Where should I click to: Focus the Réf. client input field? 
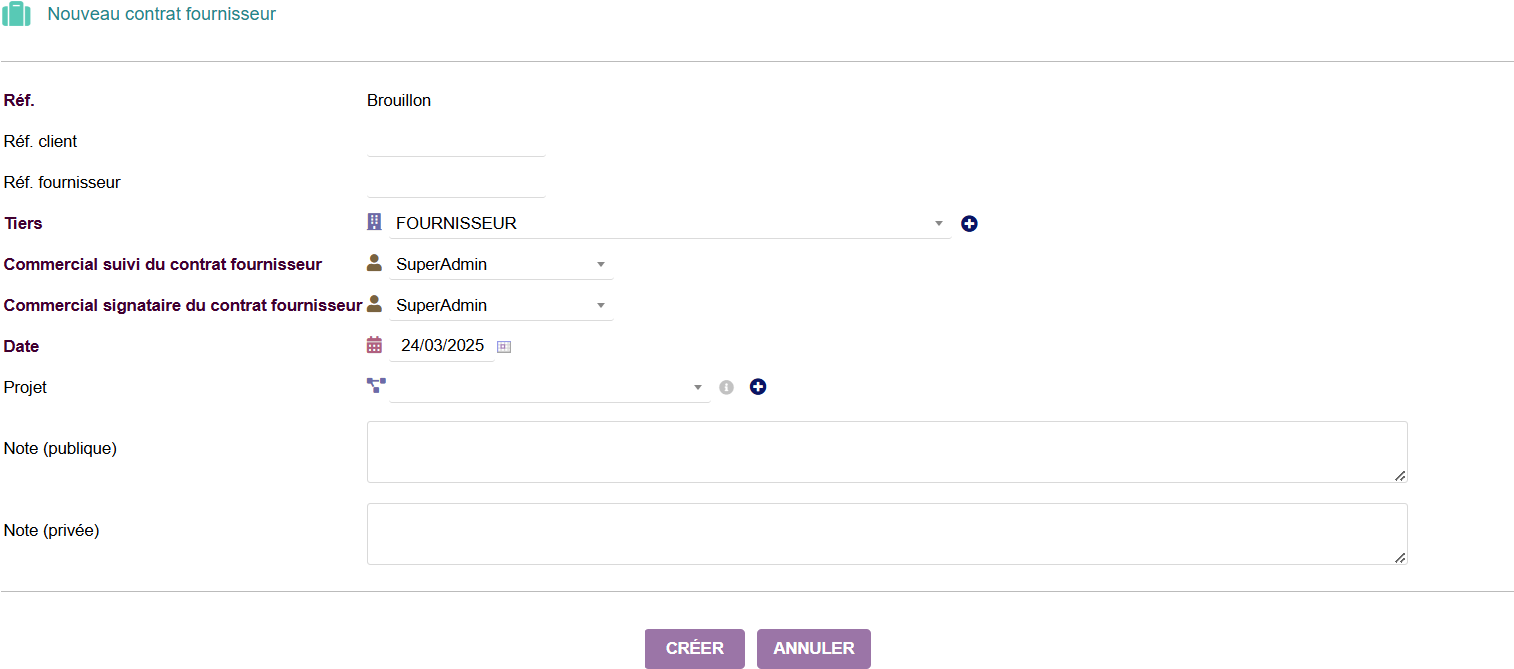[456, 142]
